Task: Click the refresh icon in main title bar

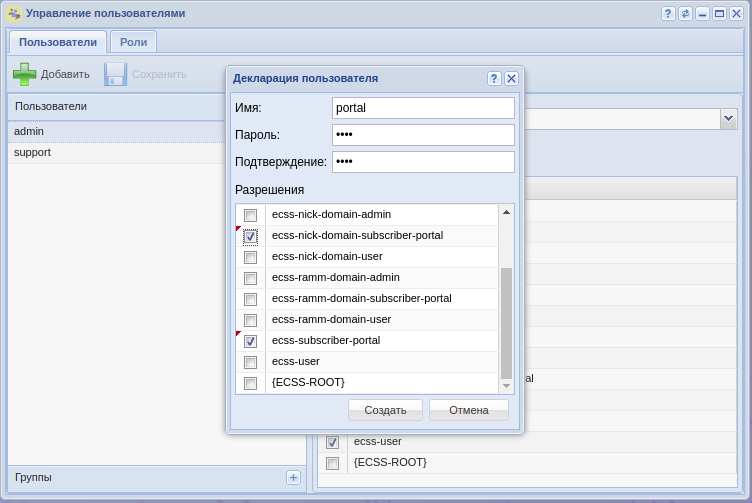Action: pos(685,13)
